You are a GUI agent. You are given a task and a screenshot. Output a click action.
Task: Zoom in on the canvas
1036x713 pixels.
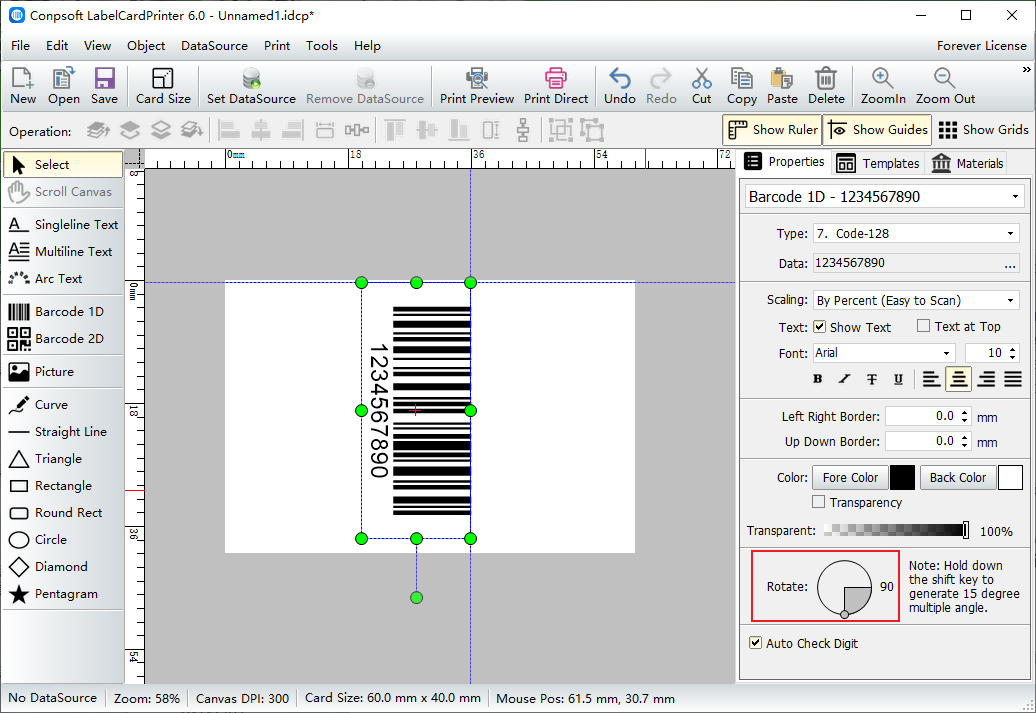point(883,86)
